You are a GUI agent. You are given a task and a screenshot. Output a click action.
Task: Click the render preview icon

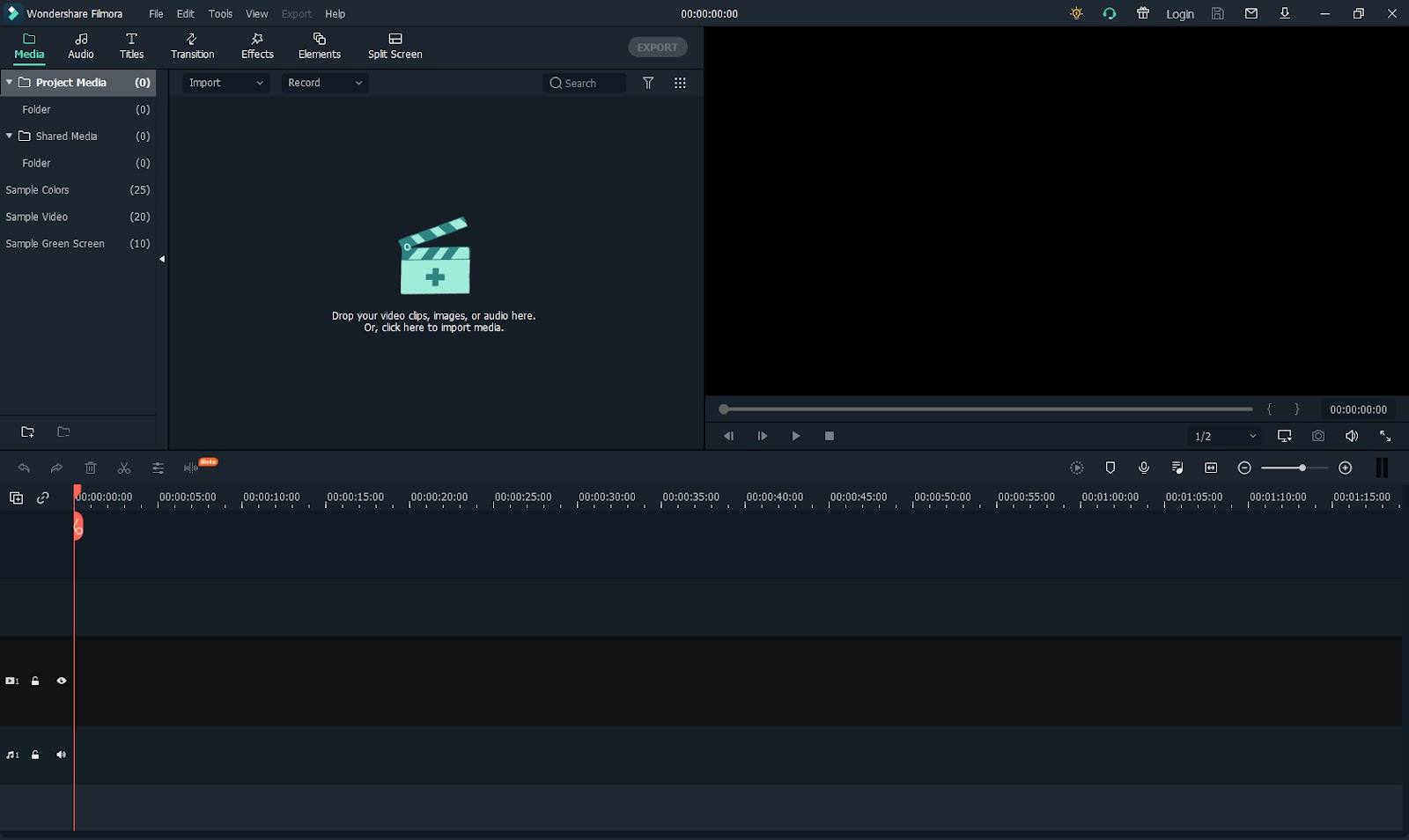tap(1076, 468)
